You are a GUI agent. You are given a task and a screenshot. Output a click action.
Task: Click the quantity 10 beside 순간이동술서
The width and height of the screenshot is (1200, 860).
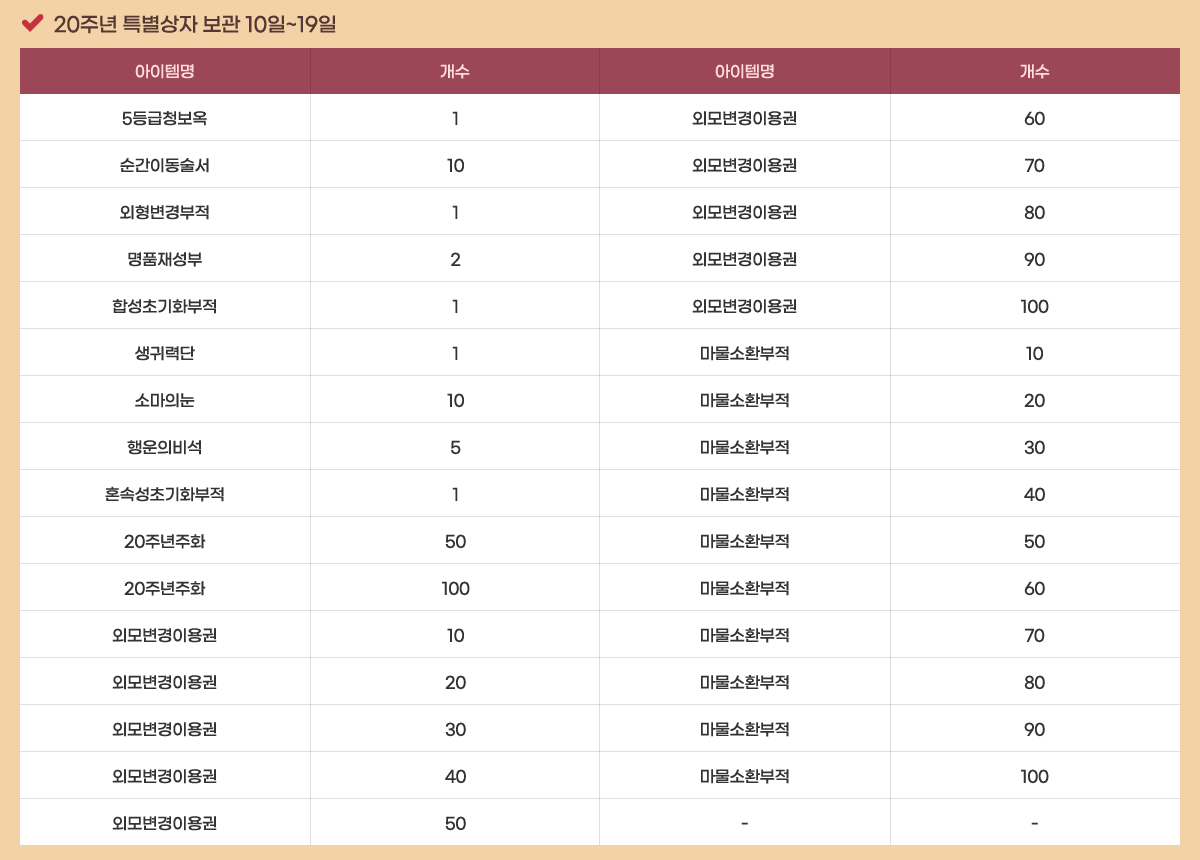(455, 165)
